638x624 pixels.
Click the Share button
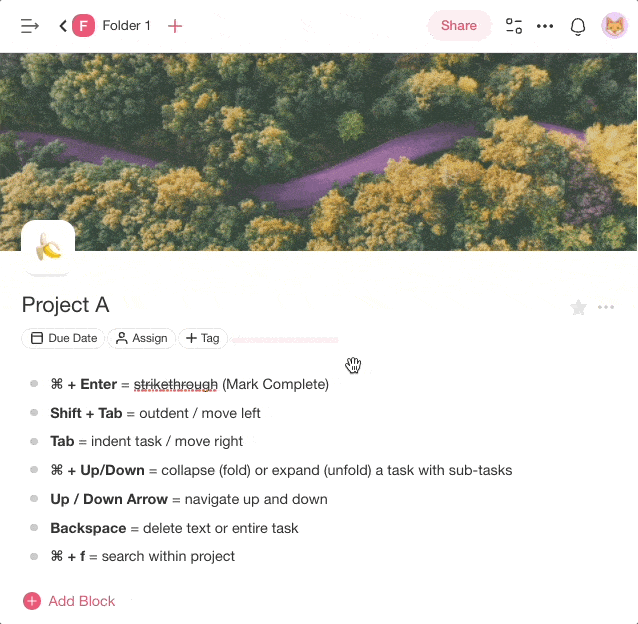(x=459, y=26)
